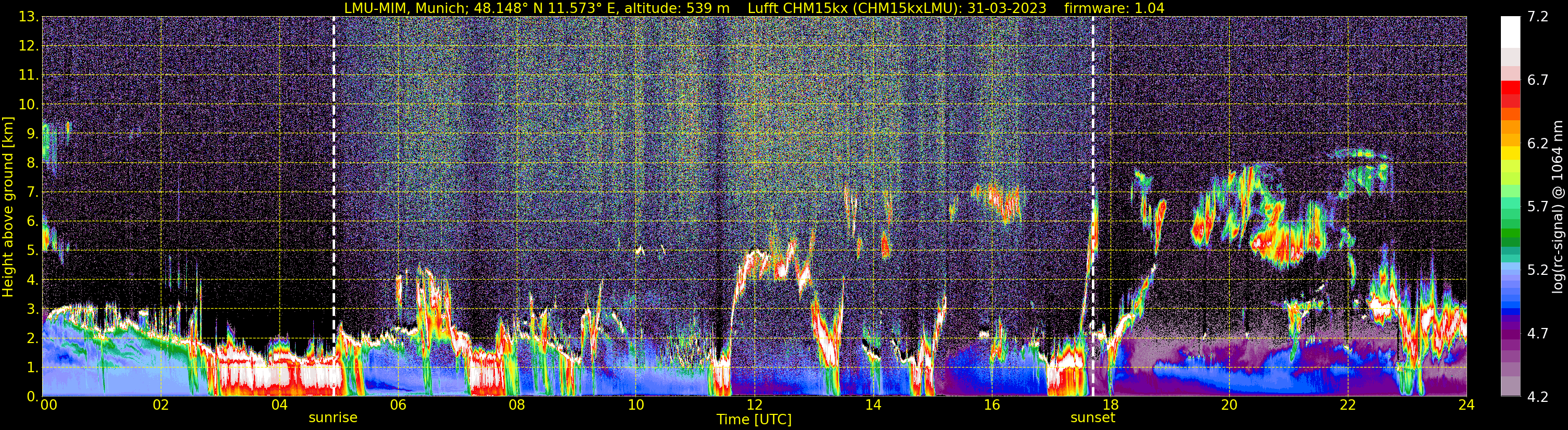The height and width of the screenshot is (430, 1568).
Task: Click the y-axis tick label "10."
Action: (29, 105)
